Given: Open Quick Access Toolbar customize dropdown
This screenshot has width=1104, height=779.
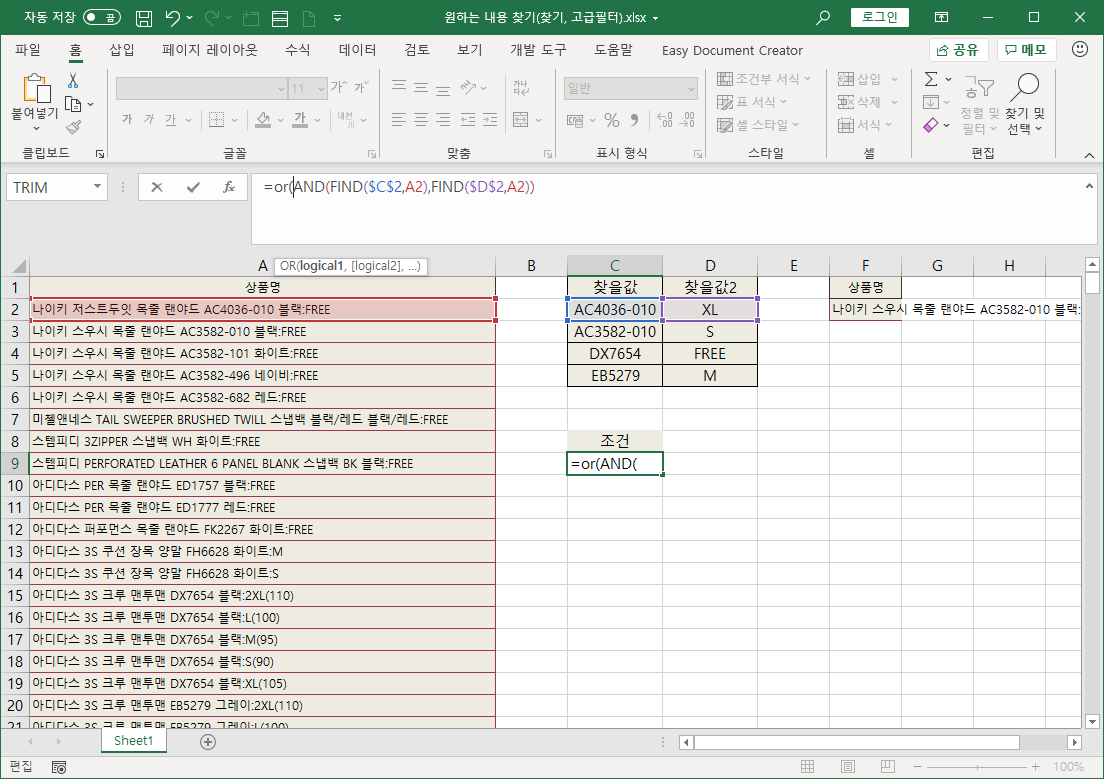Looking at the screenshot, I should pyautogui.click(x=337, y=18).
